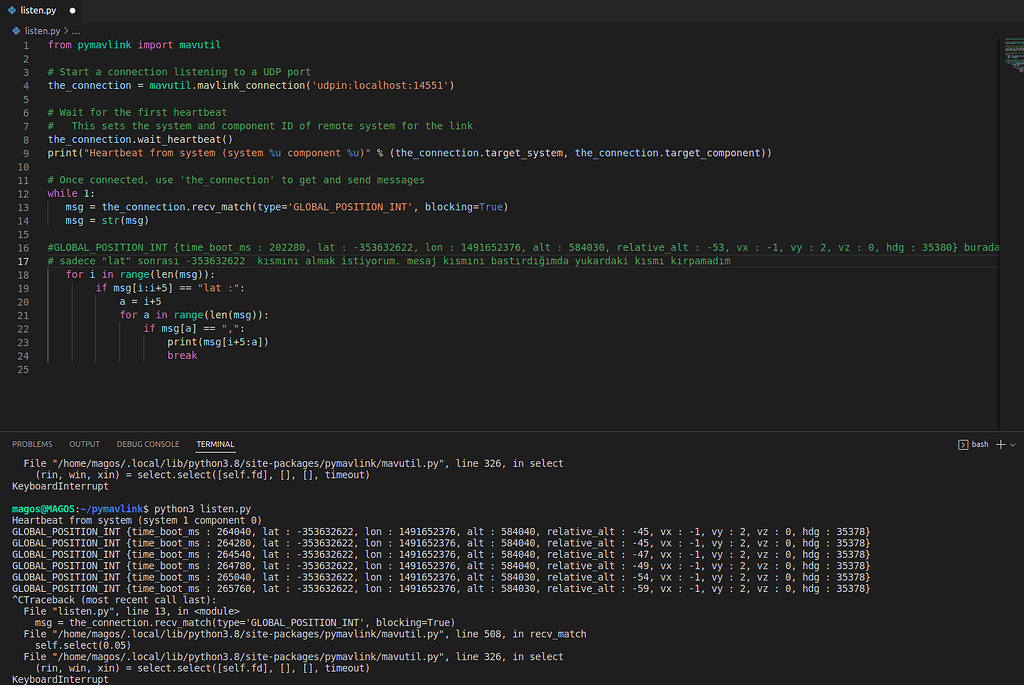Click the 'break' statement on line 24
Screen dimensions: 1024x685
click(x=182, y=355)
